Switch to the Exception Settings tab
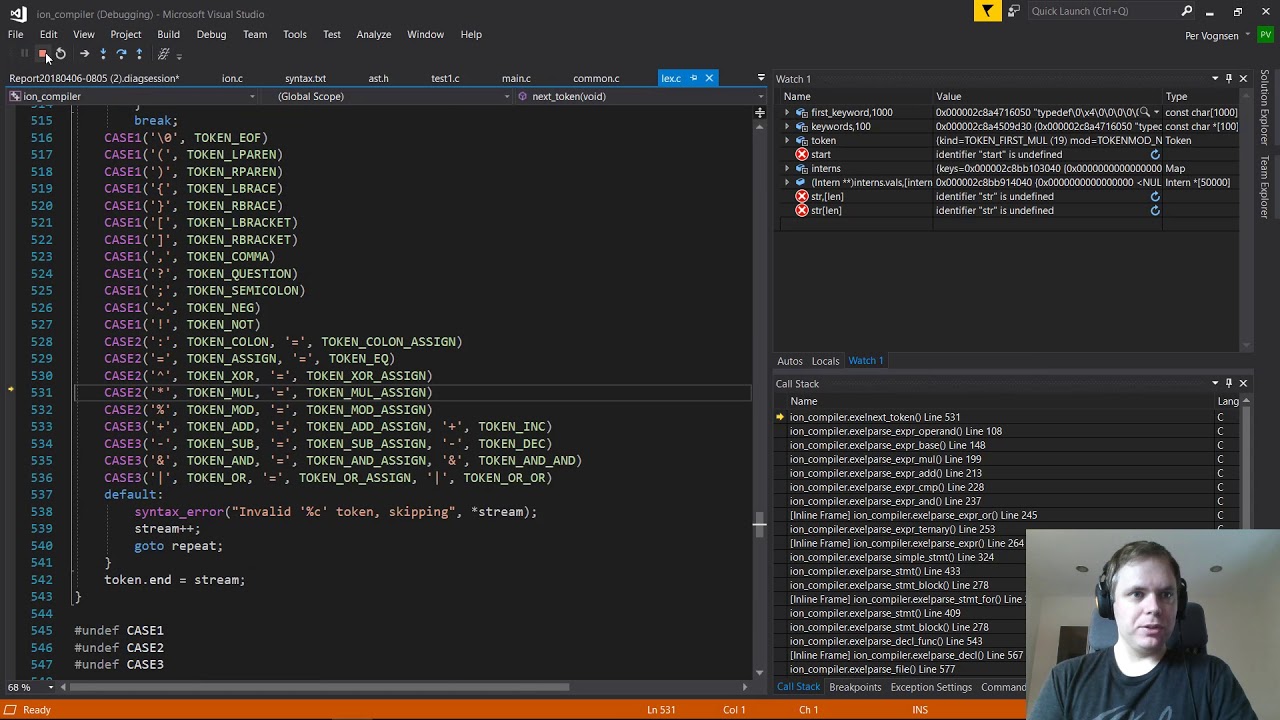1280x720 pixels. click(931, 687)
